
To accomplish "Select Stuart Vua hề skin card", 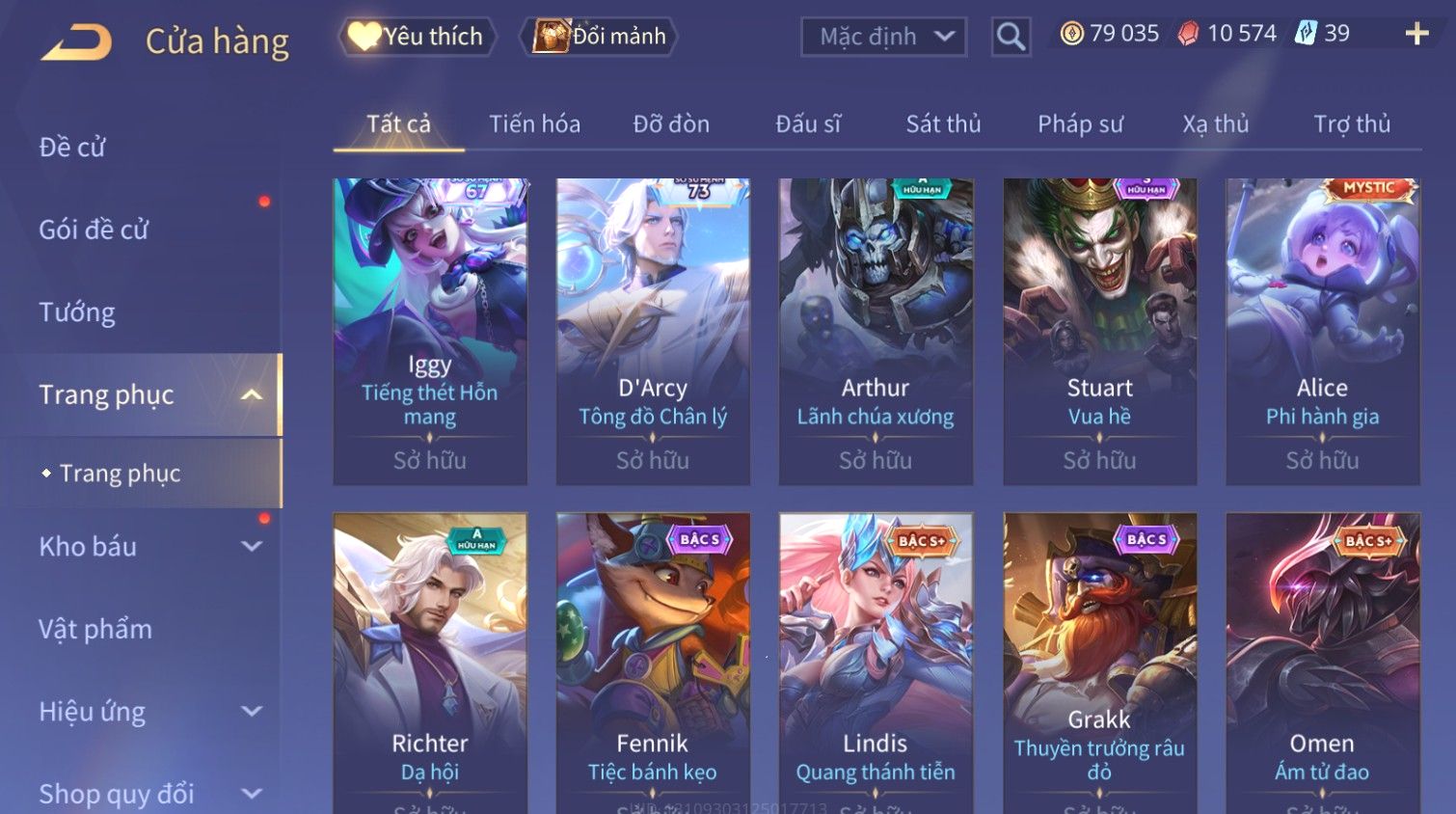I will [1099, 331].
